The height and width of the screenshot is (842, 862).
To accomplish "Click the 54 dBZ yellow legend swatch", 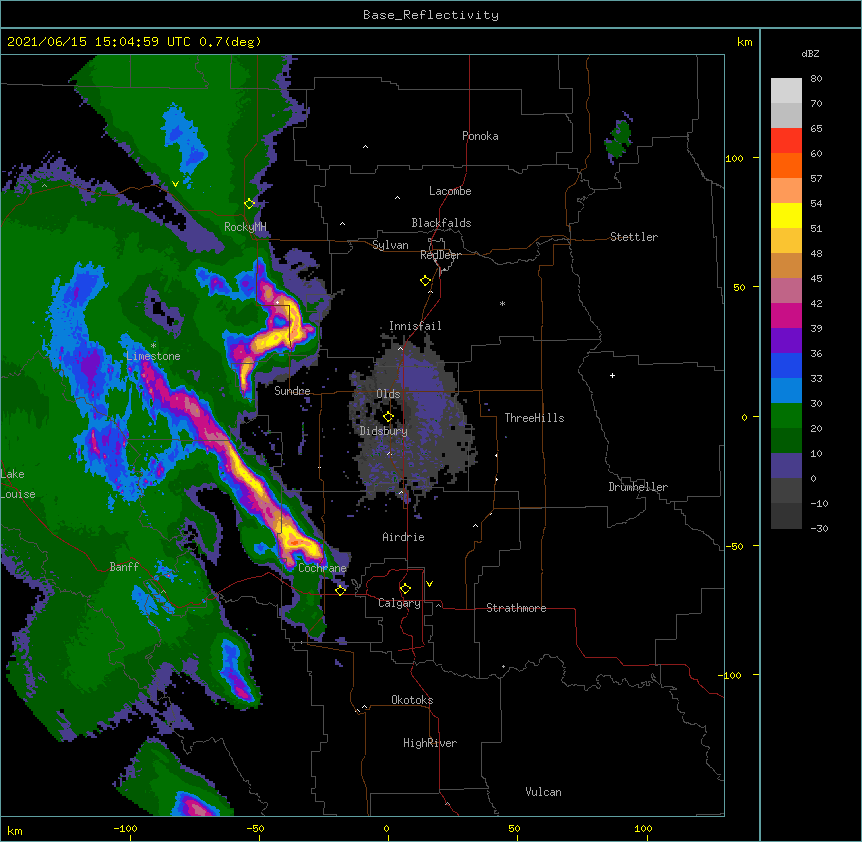I will point(786,215).
